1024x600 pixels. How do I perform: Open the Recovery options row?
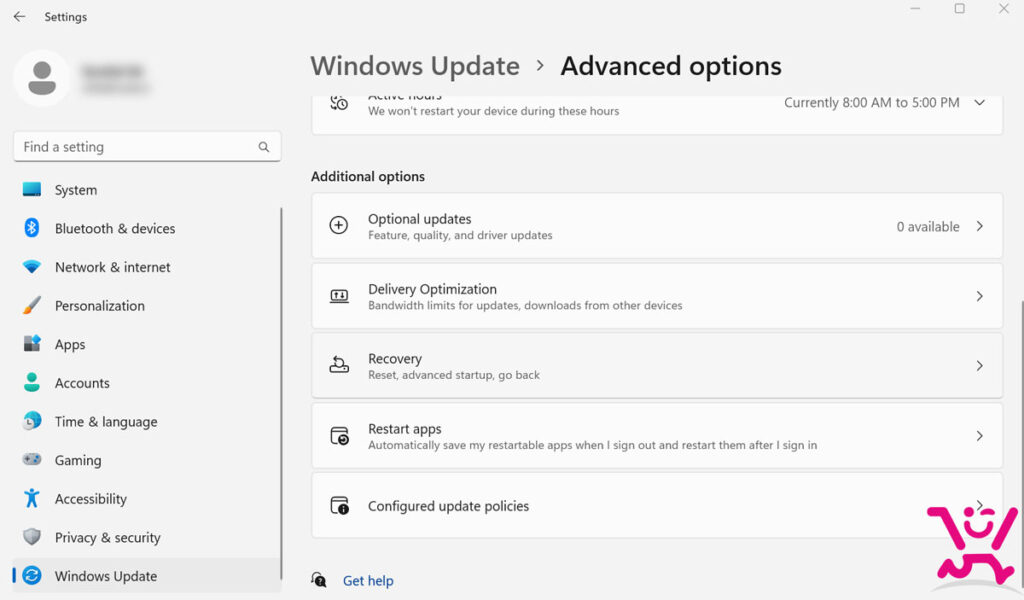tap(657, 366)
